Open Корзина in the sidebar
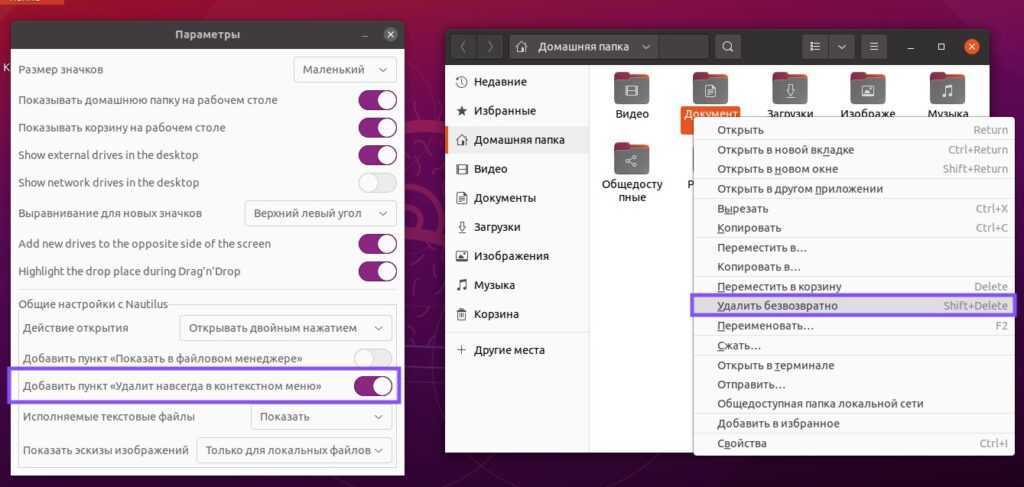 pyautogui.click(x=517, y=314)
